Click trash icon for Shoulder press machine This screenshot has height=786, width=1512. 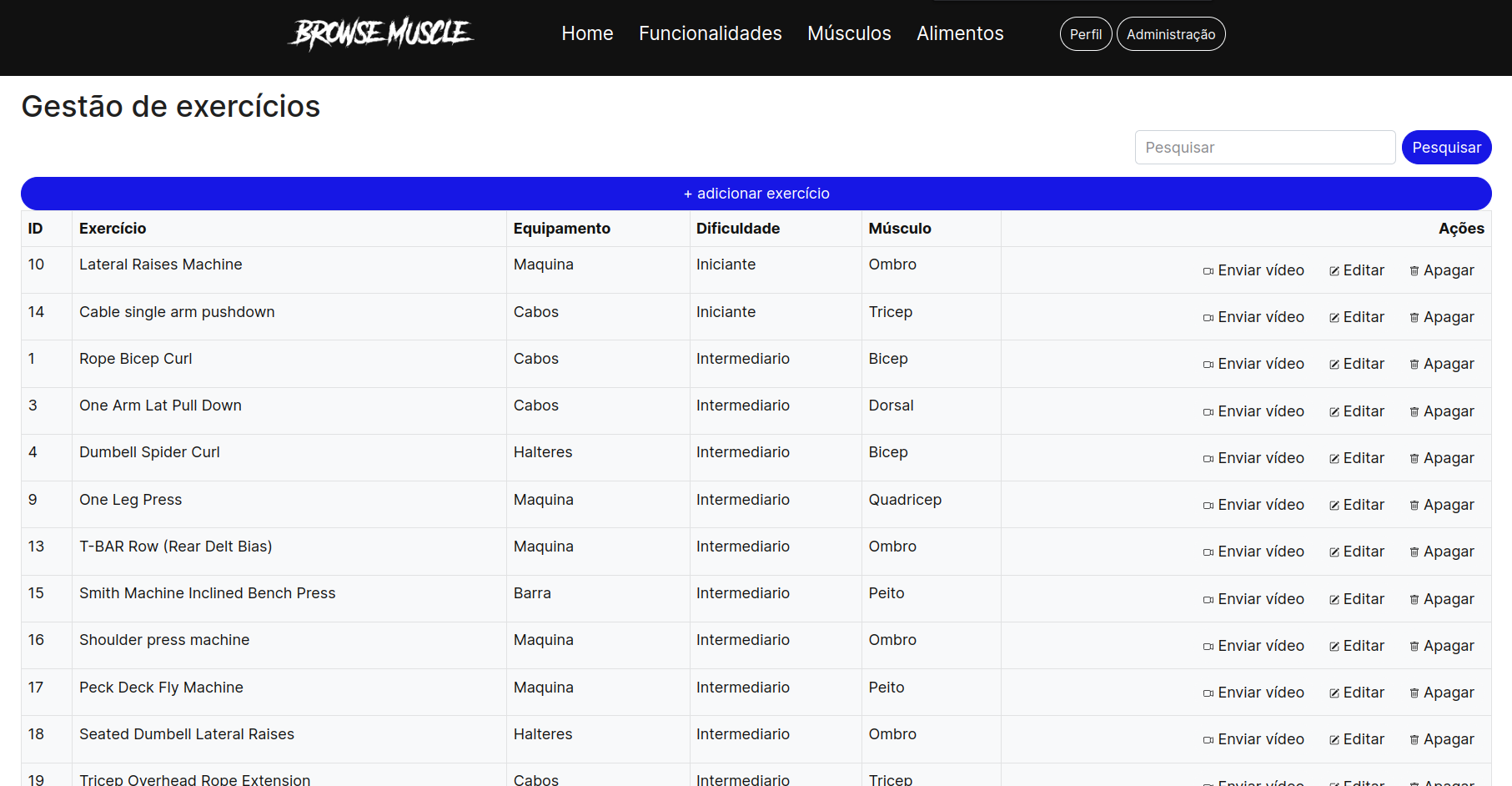click(x=1414, y=647)
